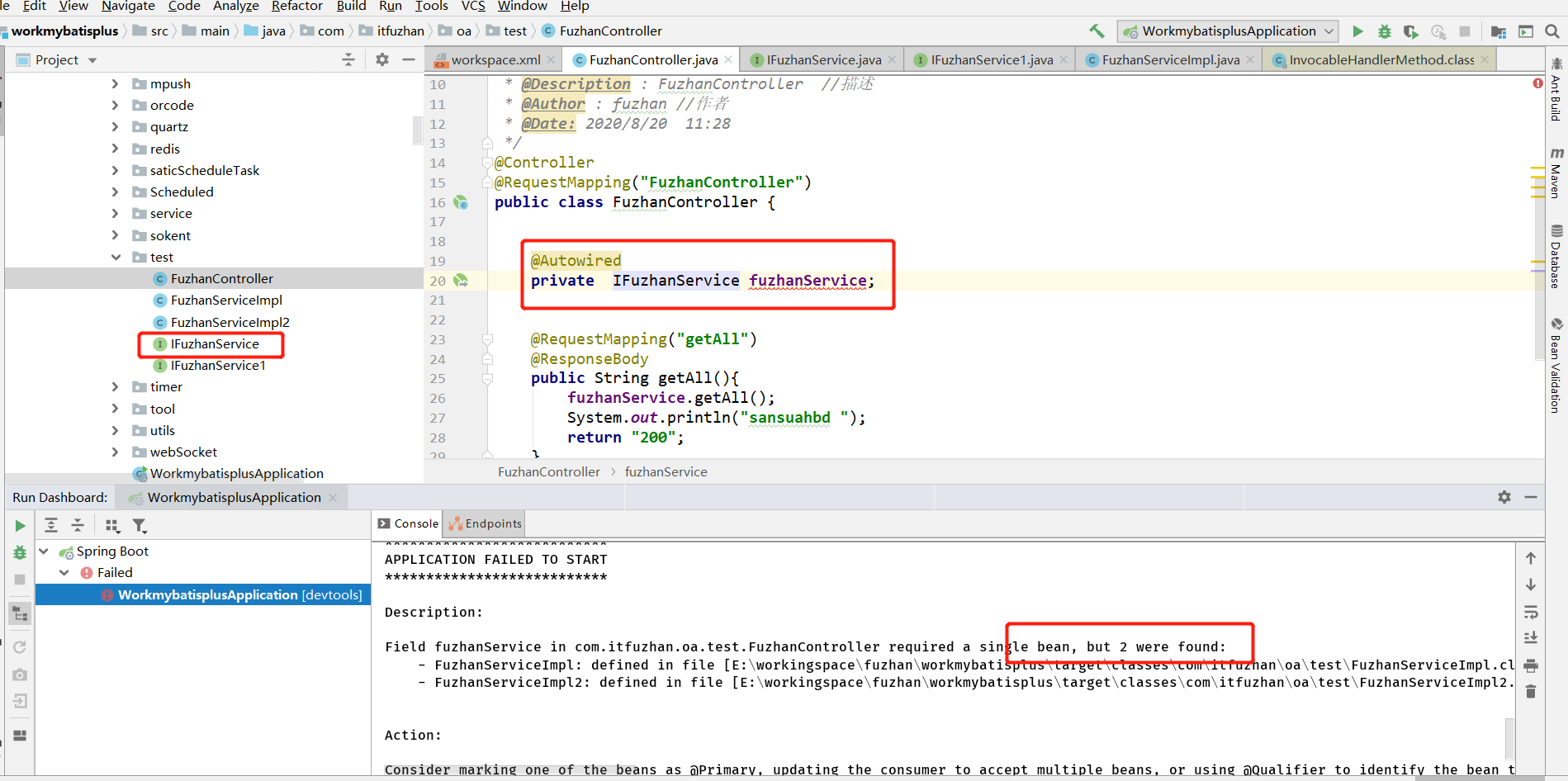
Task: Hide the Project panel with minus icon
Action: 409,59
